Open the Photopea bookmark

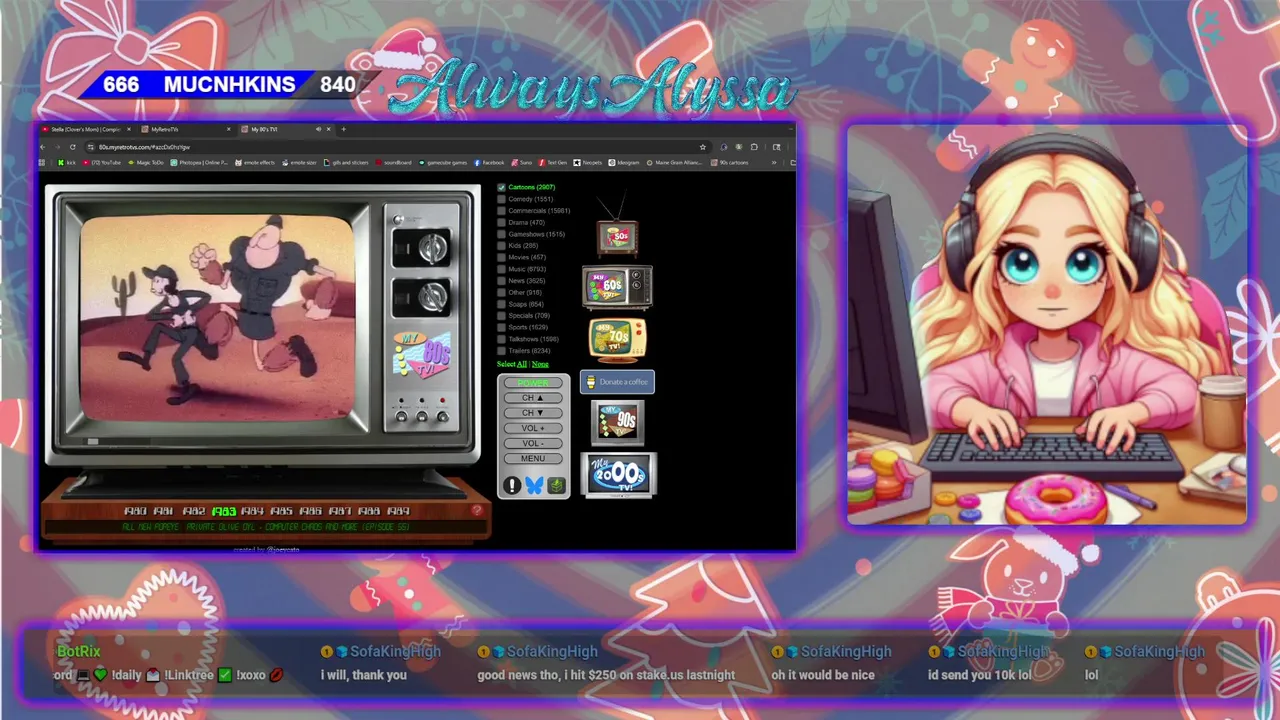200,162
